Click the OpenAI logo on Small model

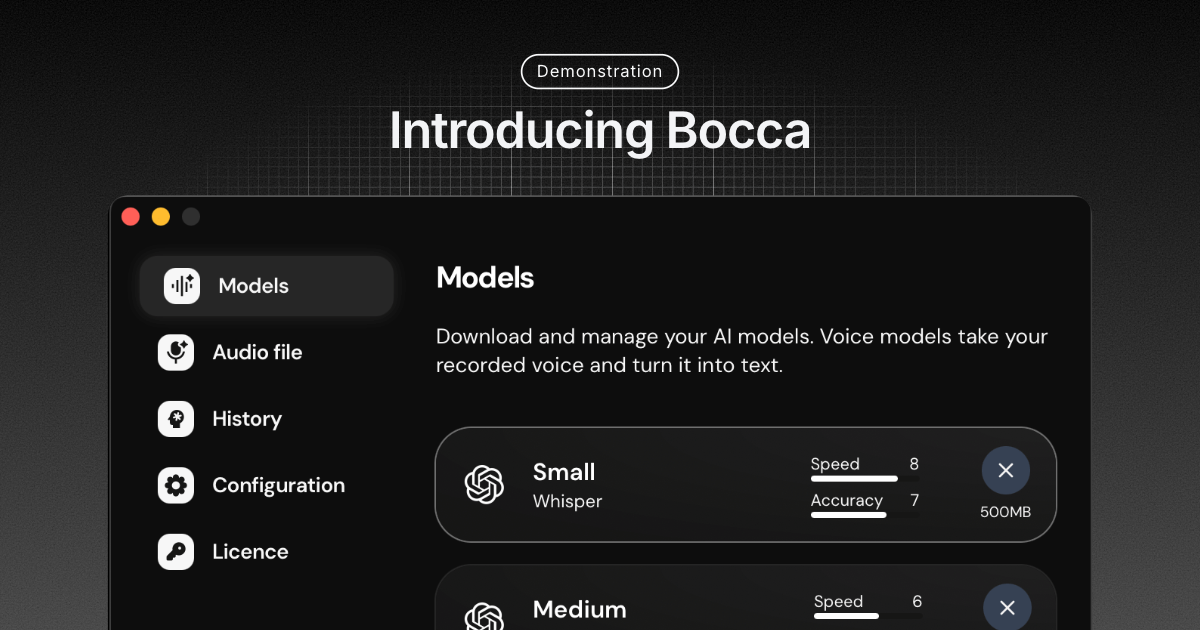[484, 485]
